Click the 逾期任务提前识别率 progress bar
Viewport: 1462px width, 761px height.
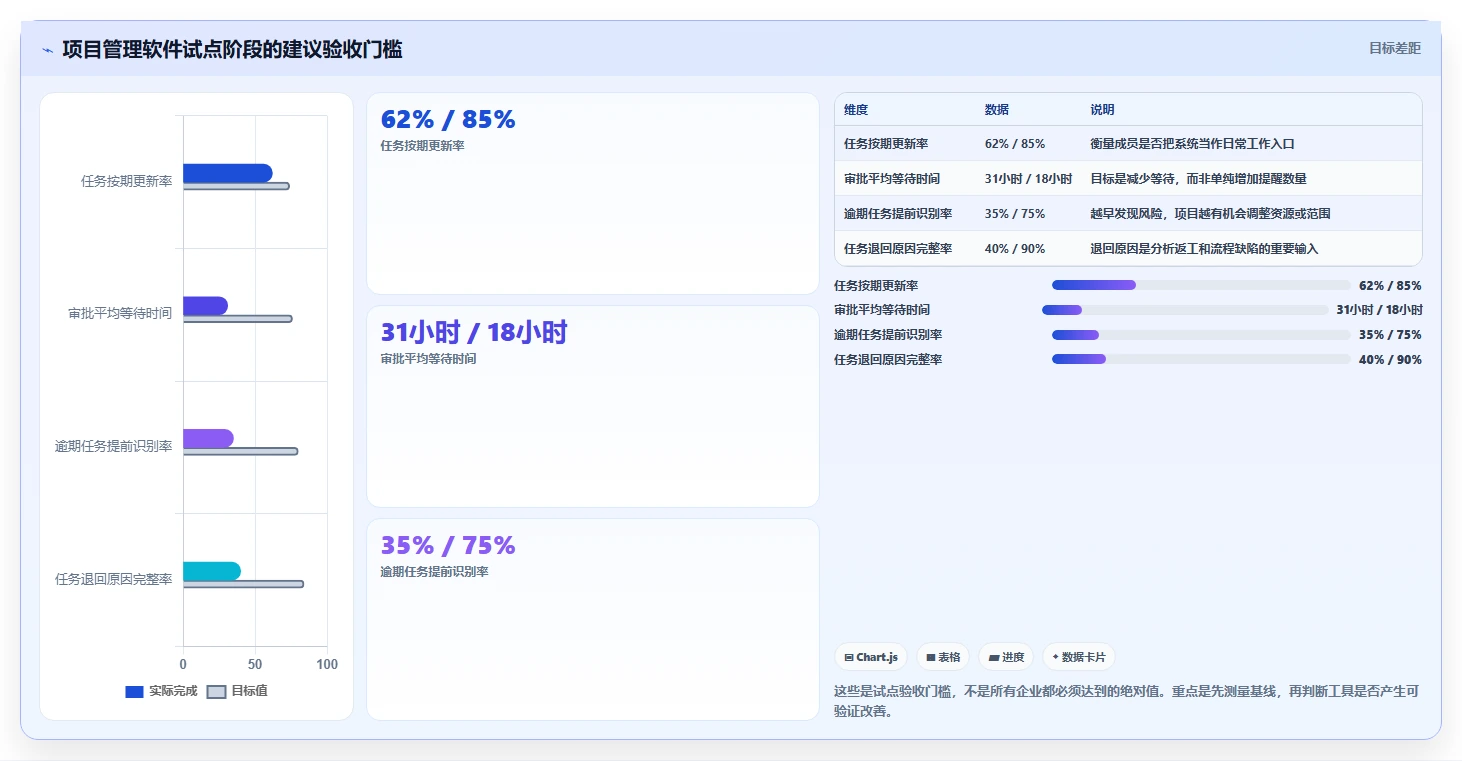click(1201, 335)
